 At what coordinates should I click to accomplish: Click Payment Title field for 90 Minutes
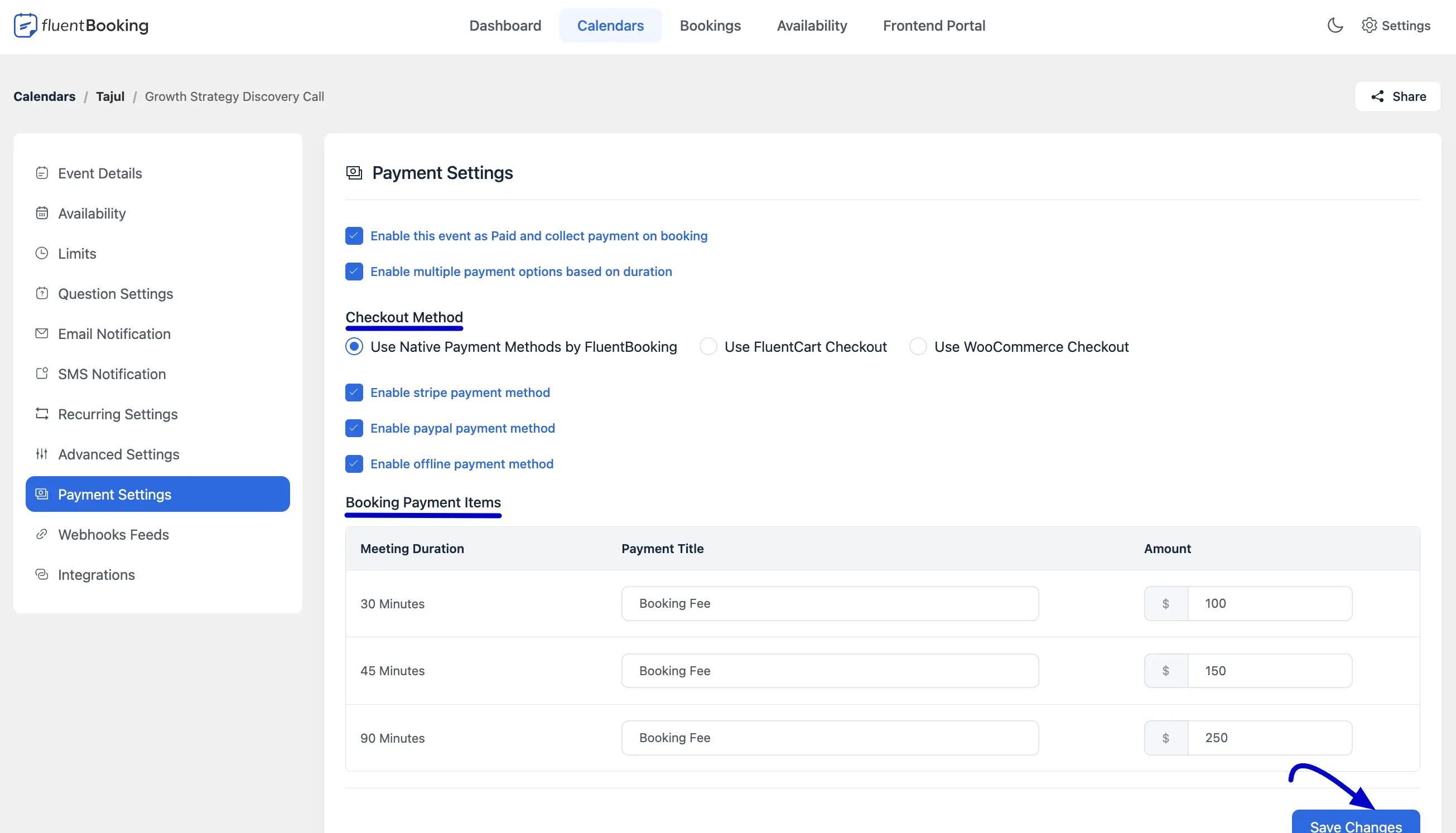click(830, 738)
